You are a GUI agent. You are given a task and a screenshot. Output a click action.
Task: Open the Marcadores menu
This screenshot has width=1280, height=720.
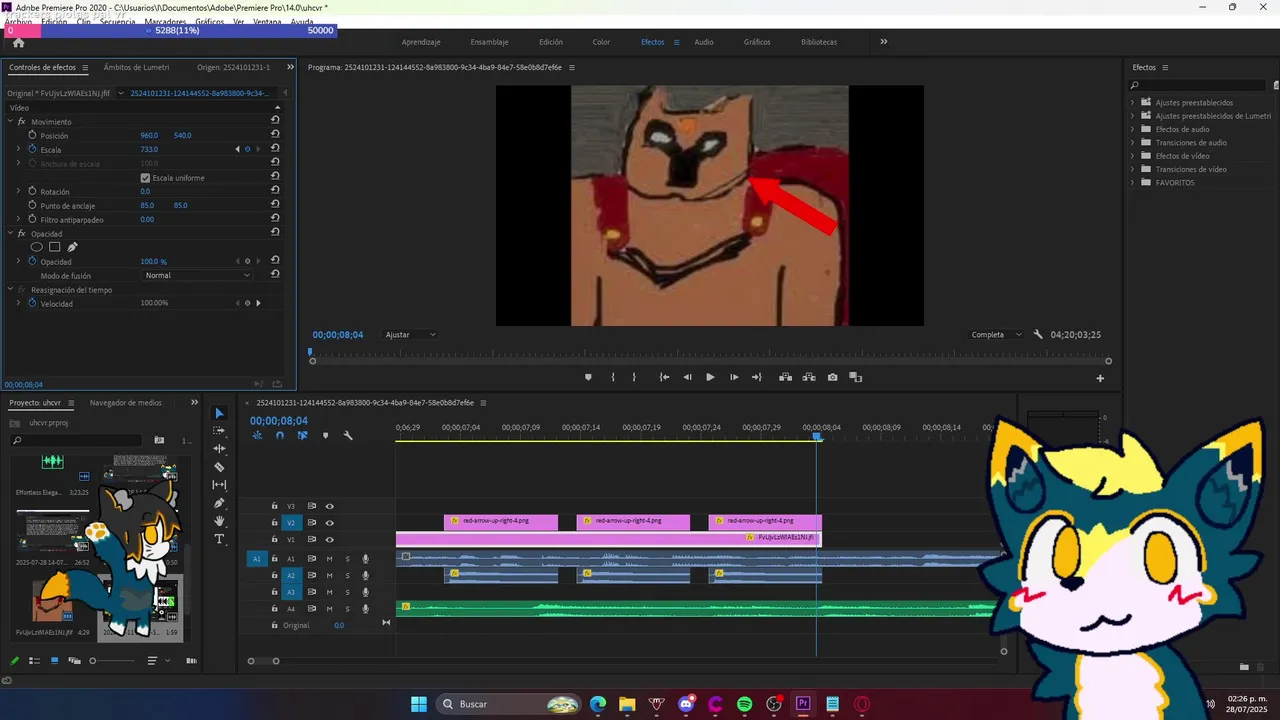(x=165, y=21)
